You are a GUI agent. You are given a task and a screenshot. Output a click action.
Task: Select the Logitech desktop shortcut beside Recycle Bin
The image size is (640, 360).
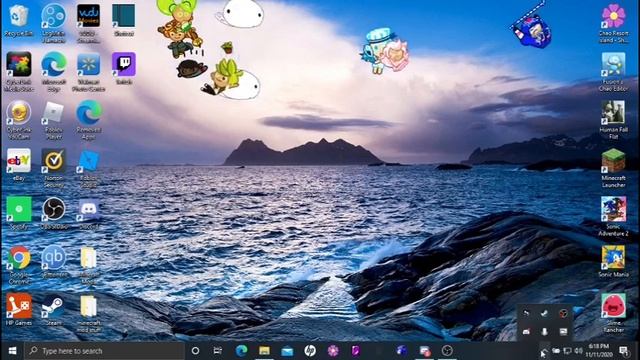click(x=53, y=23)
